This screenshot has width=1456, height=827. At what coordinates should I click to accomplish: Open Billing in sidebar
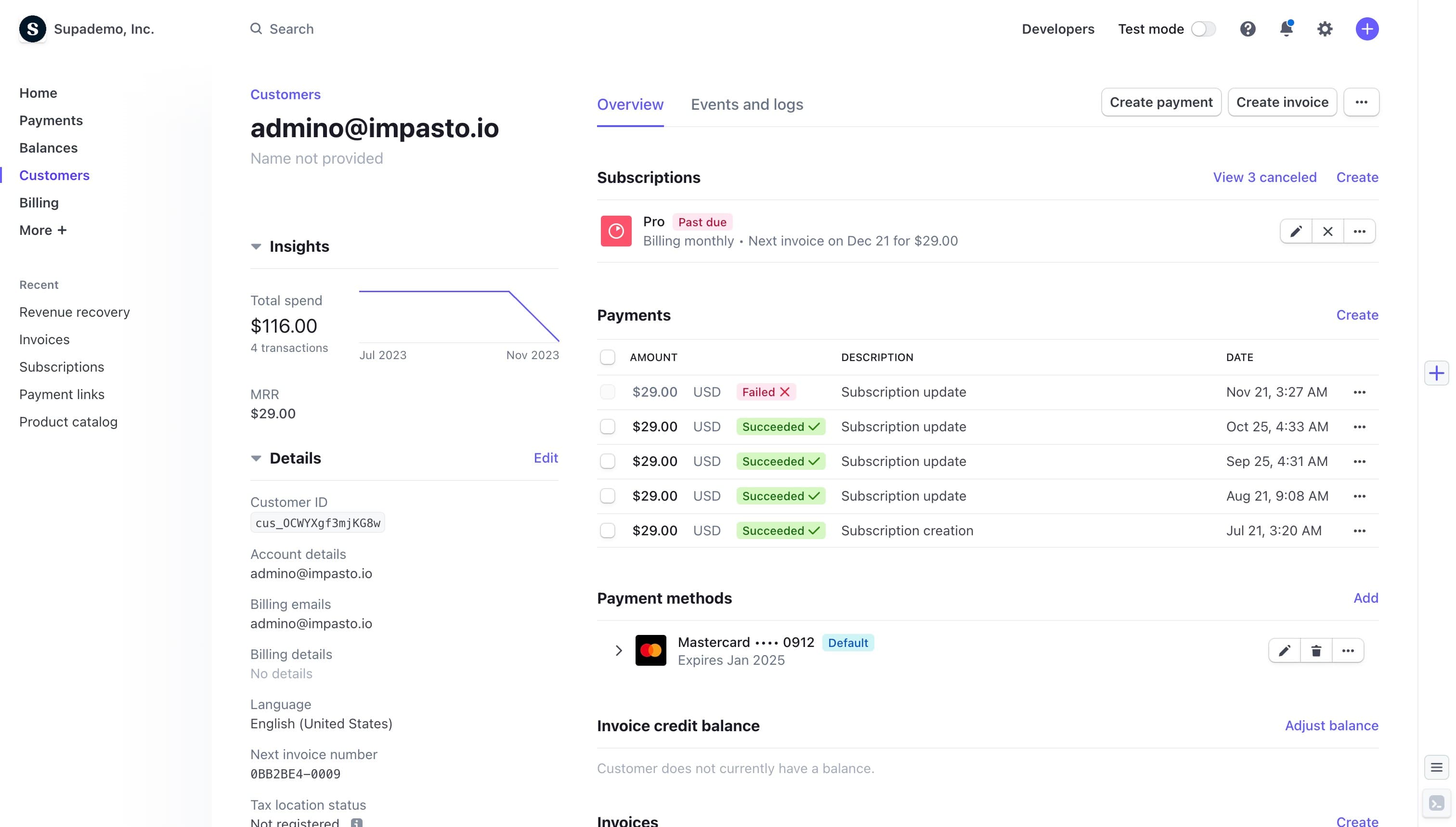(39, 203)
